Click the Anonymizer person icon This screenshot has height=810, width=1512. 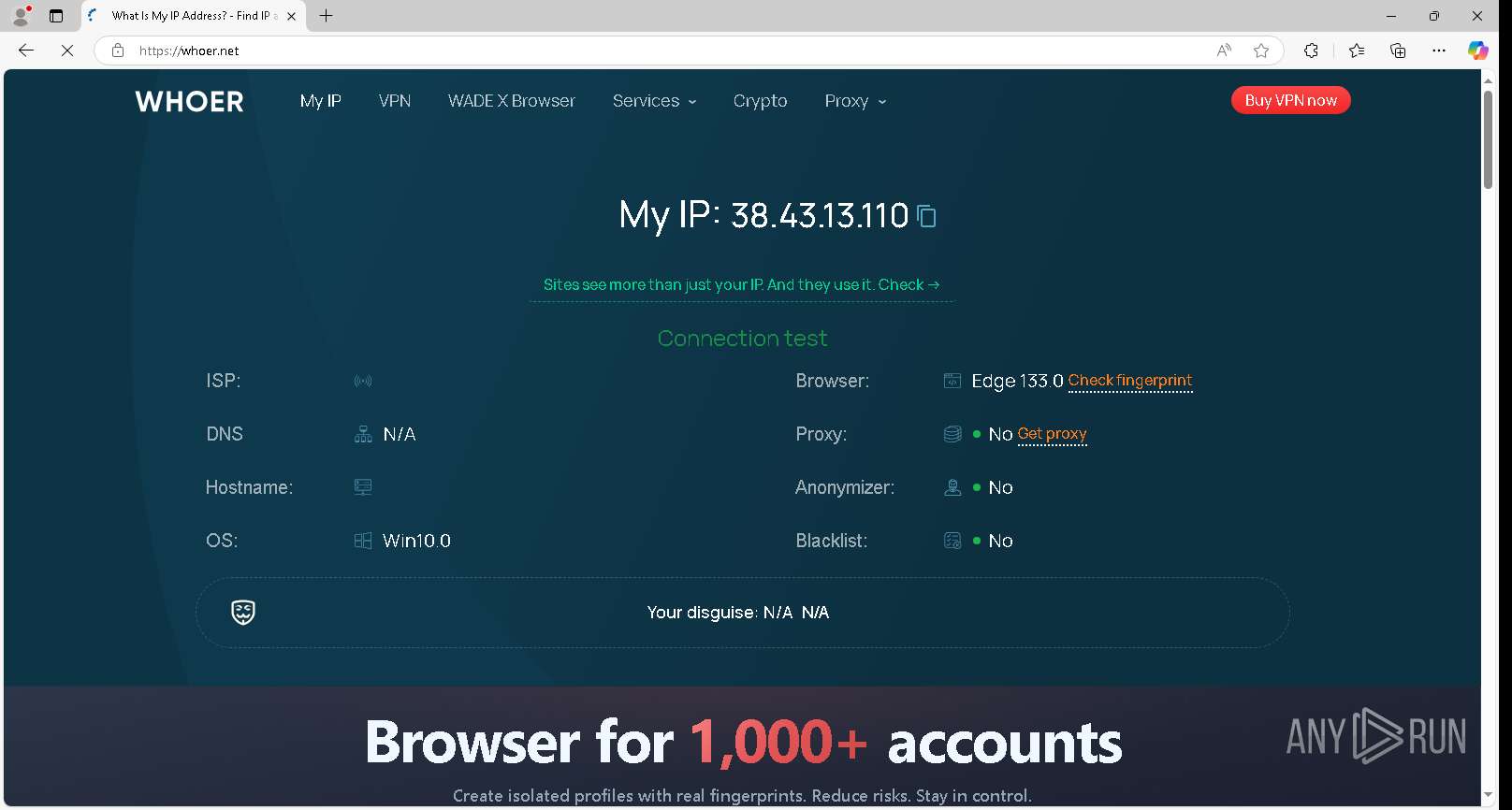click(x=952, y=487)
